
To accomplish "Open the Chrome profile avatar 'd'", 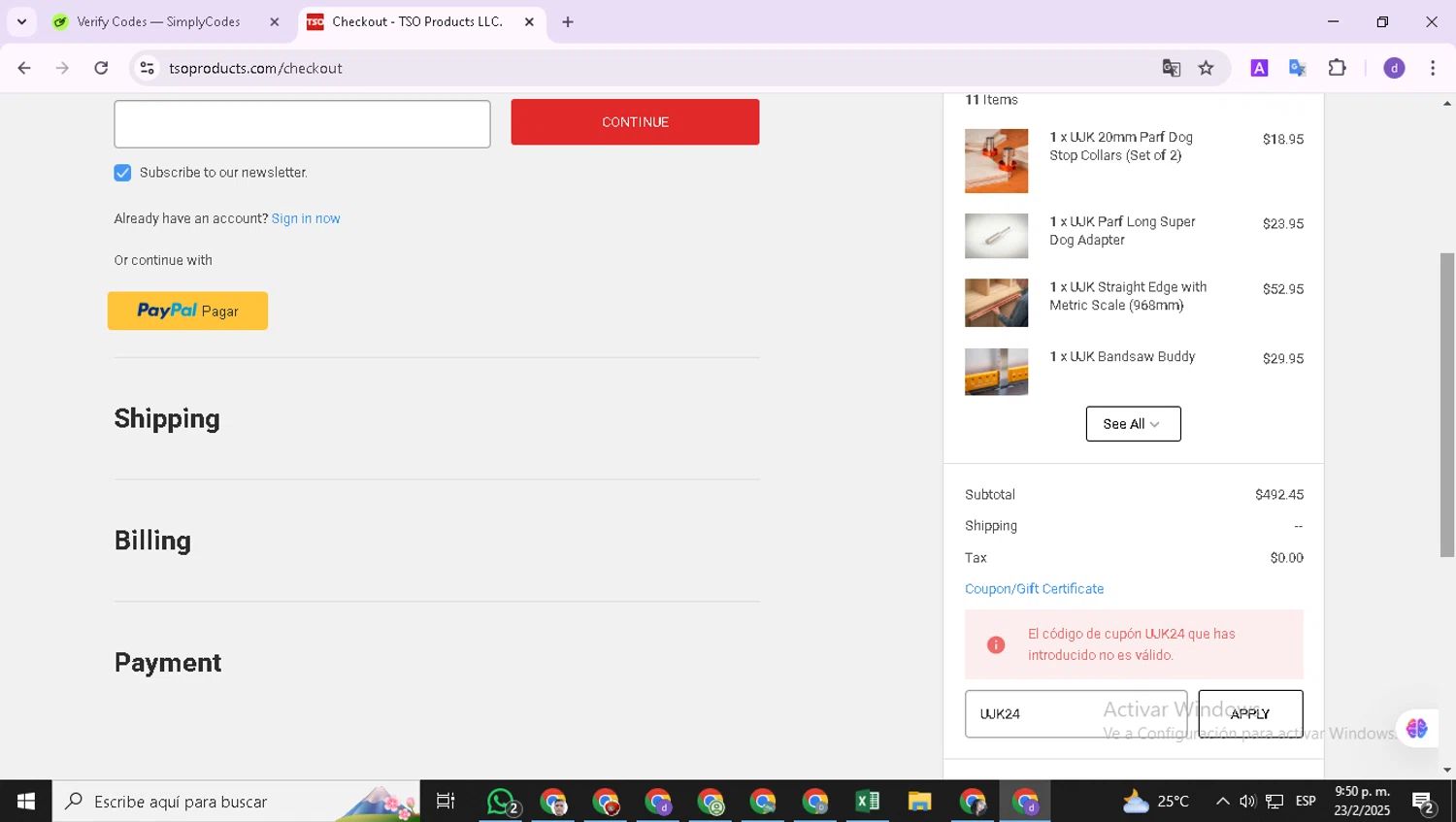I will [1394, 68].
